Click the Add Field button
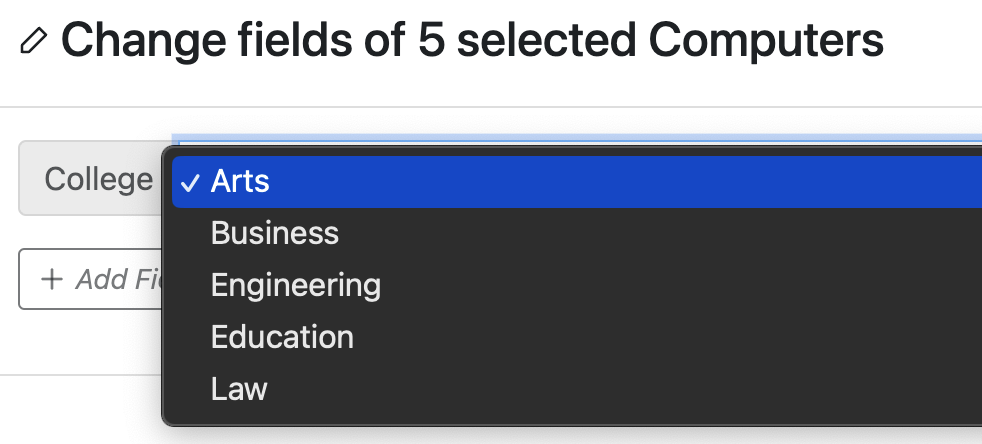 (91, 279)
